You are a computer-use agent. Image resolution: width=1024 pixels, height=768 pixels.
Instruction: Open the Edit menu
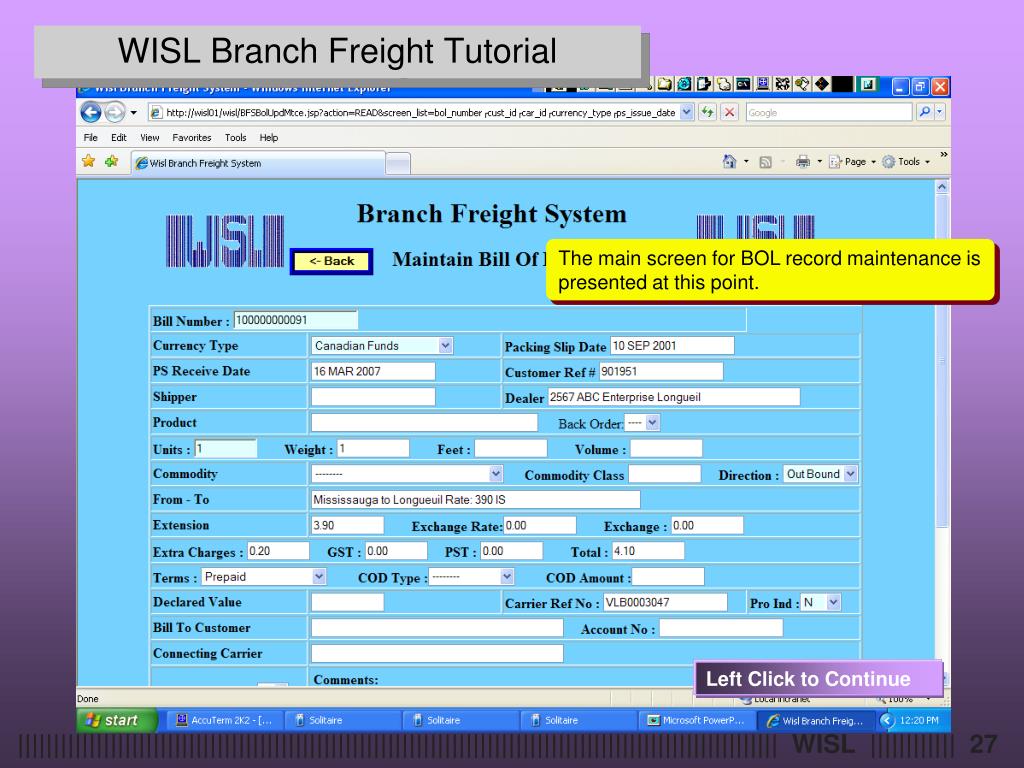pyautogui.click(x=119, y=138)
